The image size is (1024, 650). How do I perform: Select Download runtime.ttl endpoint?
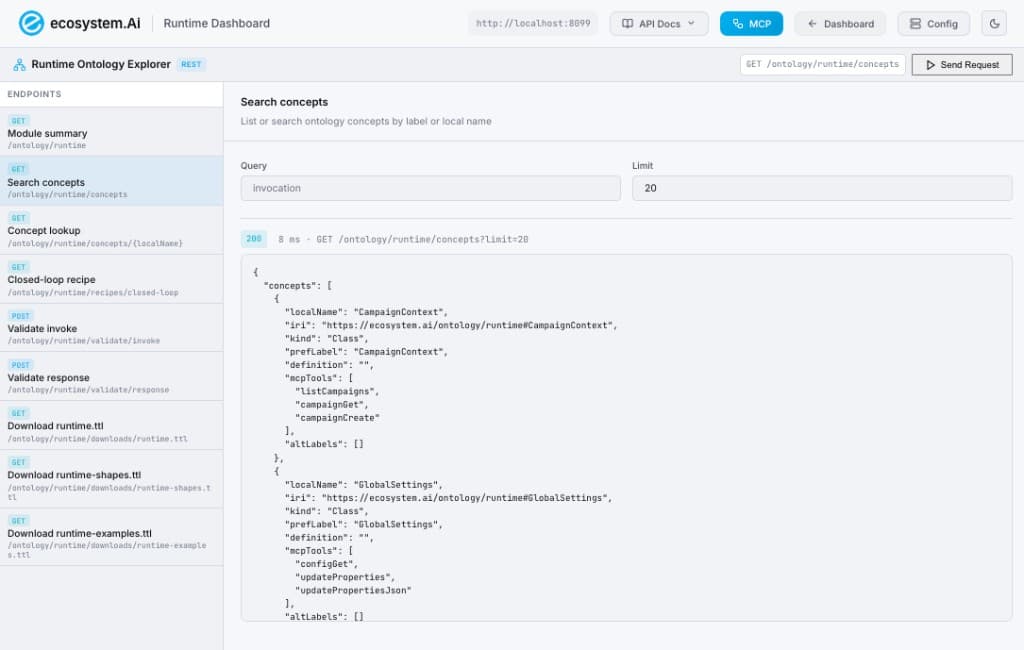point(112,425)
